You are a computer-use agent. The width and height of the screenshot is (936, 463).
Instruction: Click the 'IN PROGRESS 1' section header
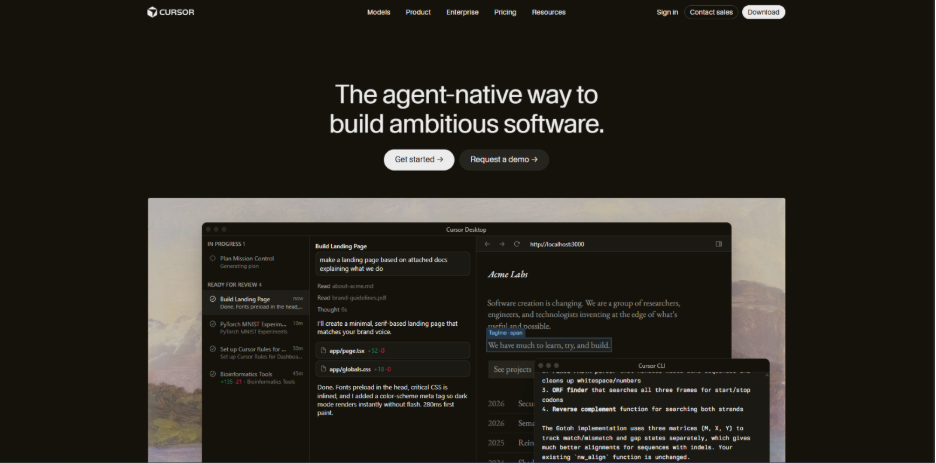pos(226,244)
